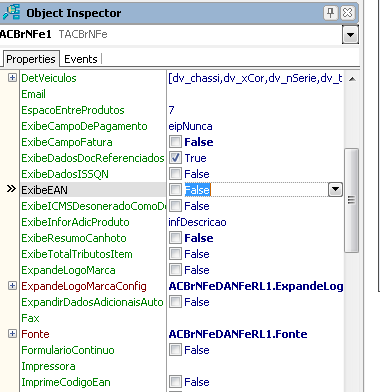Toggle the ExibeTotalTributosItem checkbox
This screenshot has height=392, width=380.
pos(175,254)
